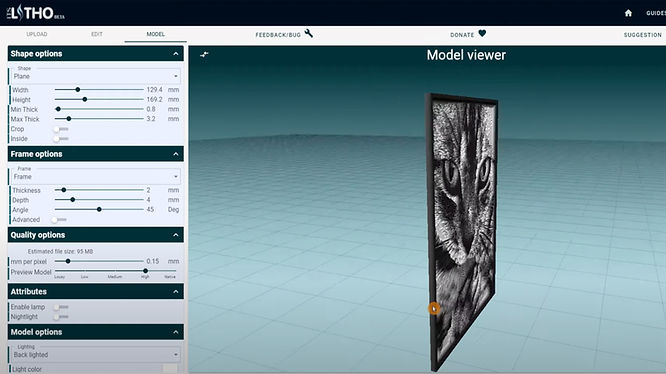Enable the lamp toggle
This screenshot has width=666, height=374.
pos(61,307)
